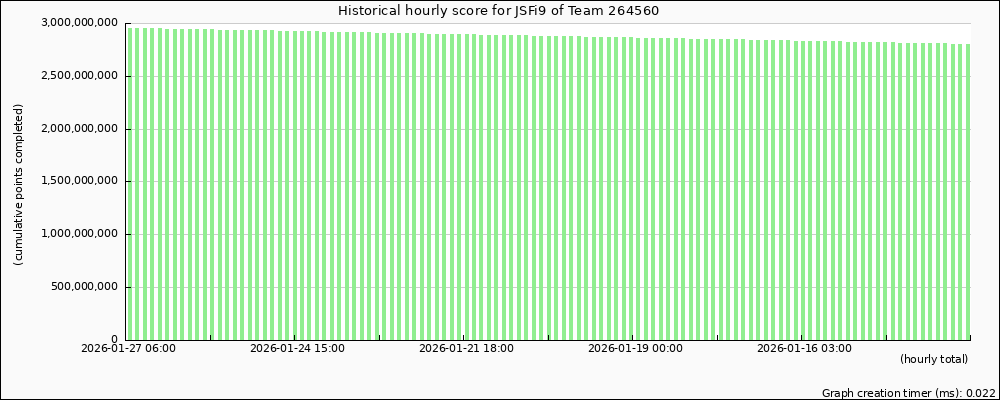1000x400 pixels.
Task: Select the 1,000,000,000 y-axis tick label
Action: (81, 235)
